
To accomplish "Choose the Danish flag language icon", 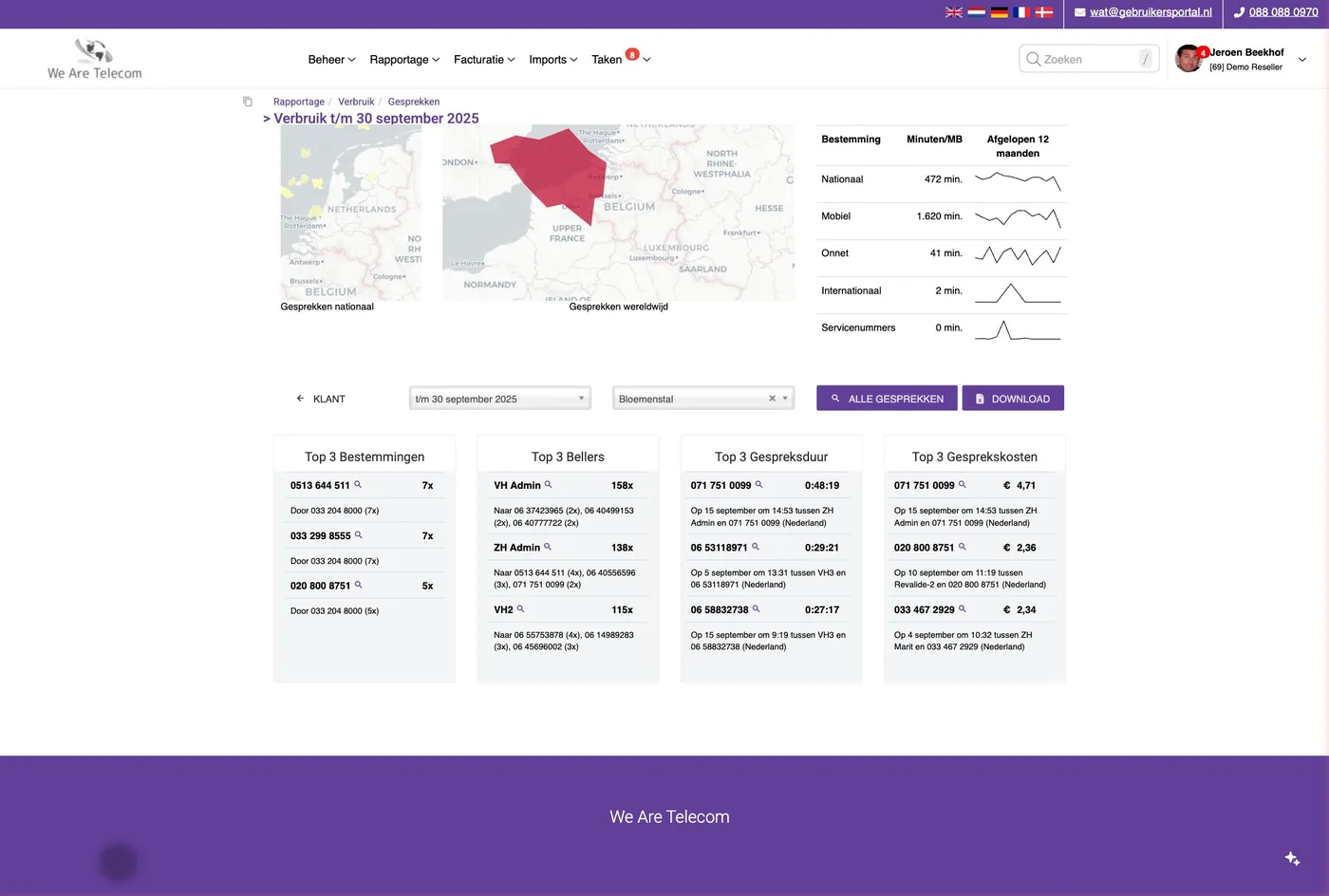I will point(1044,12).
